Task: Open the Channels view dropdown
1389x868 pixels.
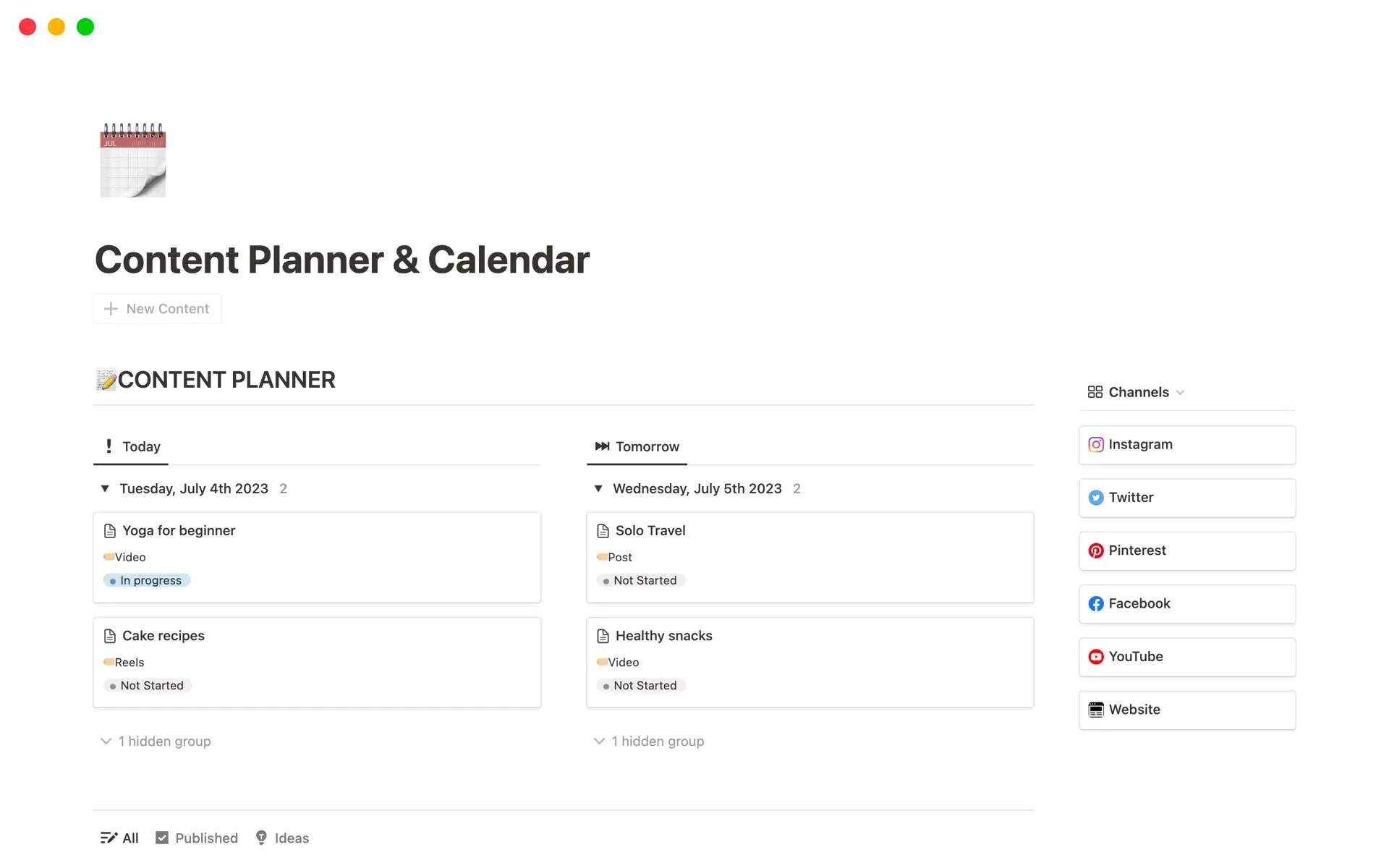Action: tap(1181, 392)
